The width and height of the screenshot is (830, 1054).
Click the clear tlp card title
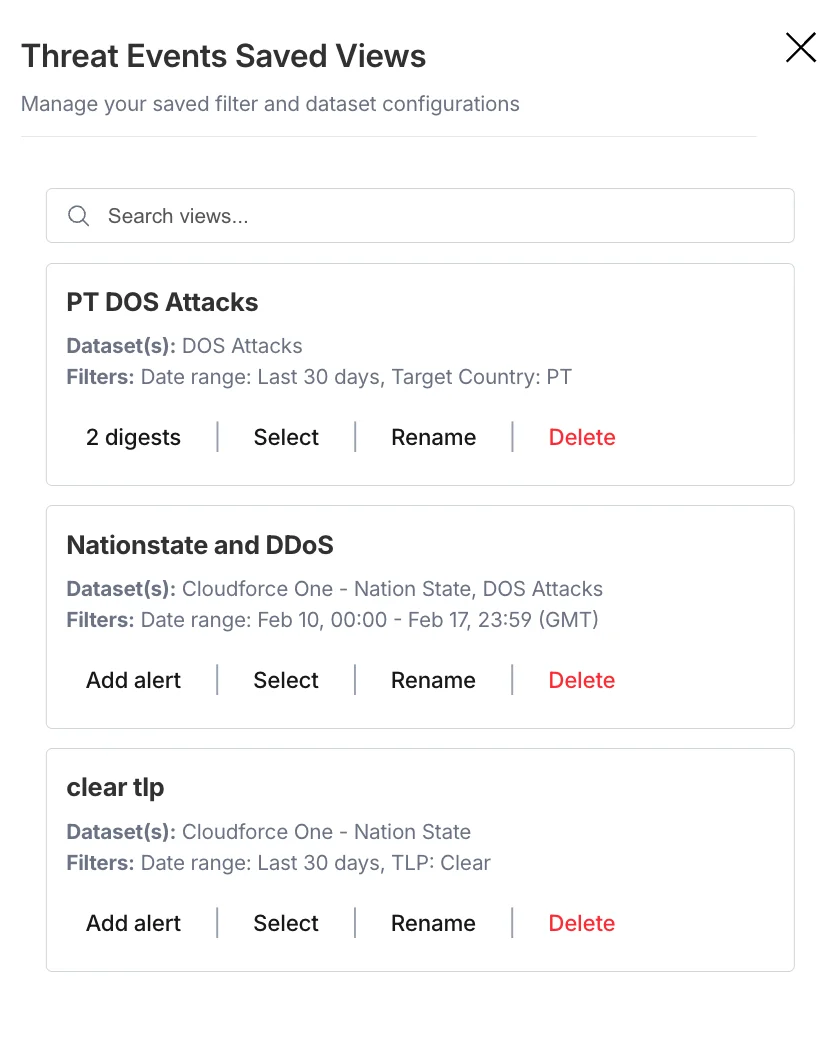(x=115, y=788)
